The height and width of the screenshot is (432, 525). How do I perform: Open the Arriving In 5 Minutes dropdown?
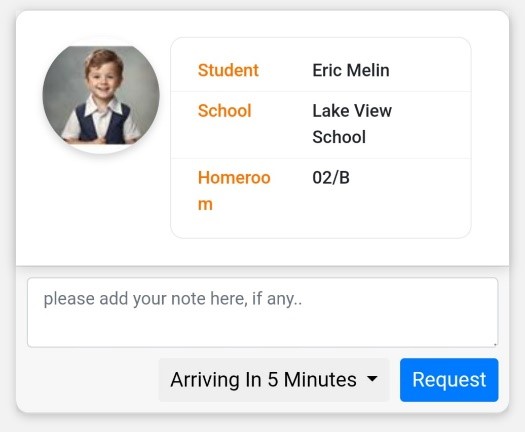[x=274, y=380]
